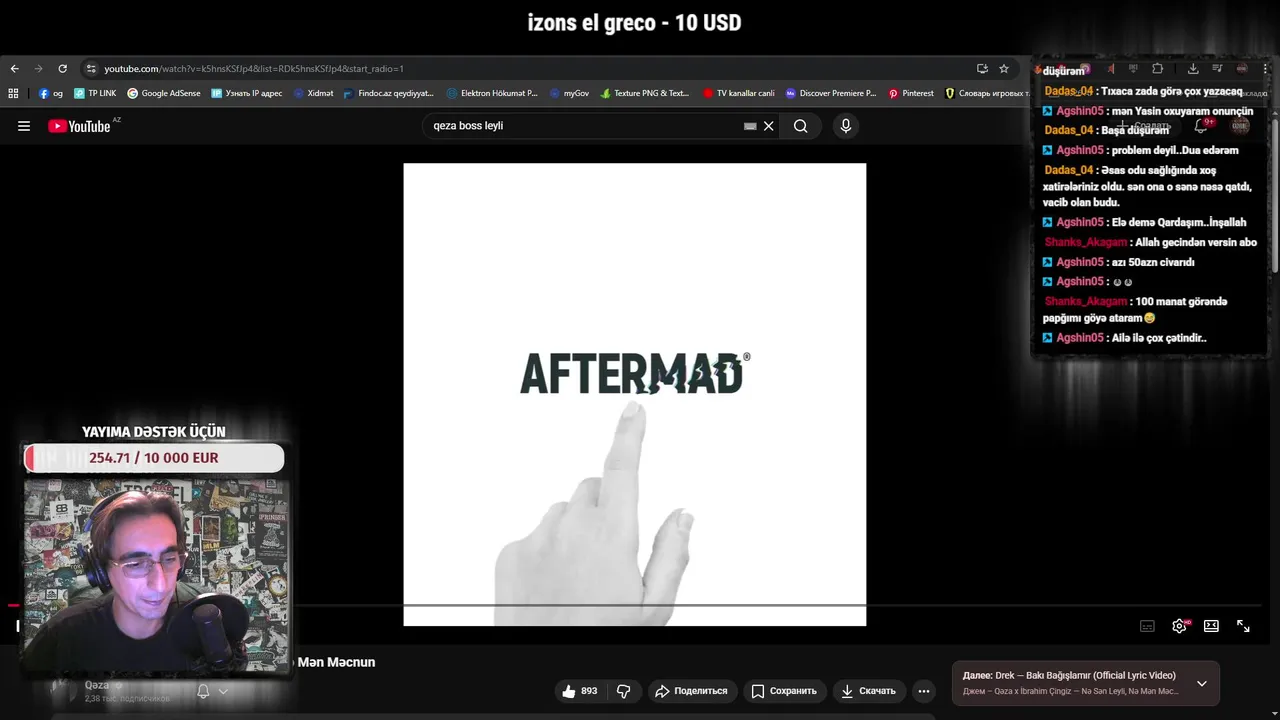Open the browser three-dot menu
The width and height of the screenshot is (1280, 720).
(1266, 69)
